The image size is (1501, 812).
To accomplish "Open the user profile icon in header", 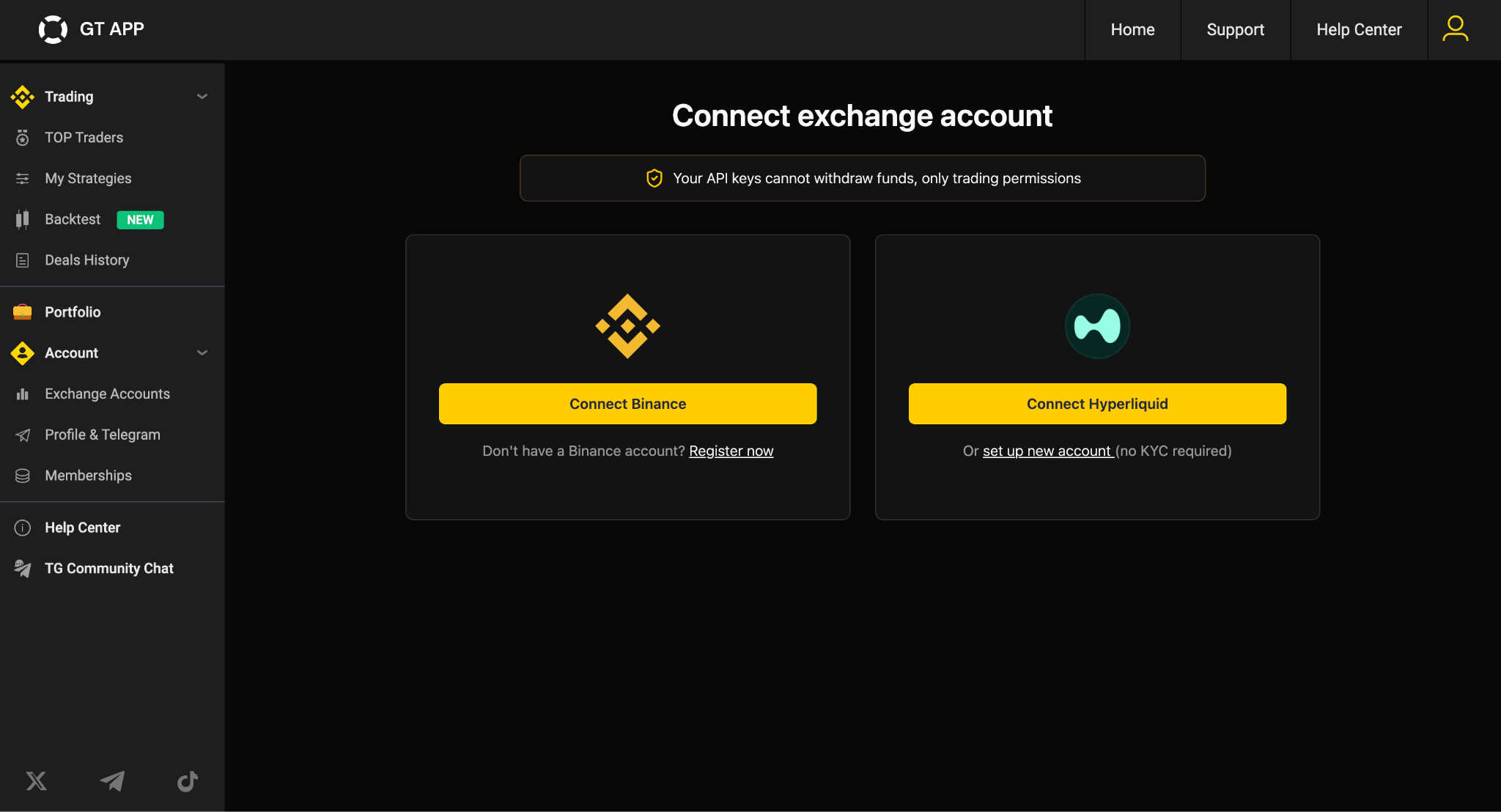I will click(1455, 29).
